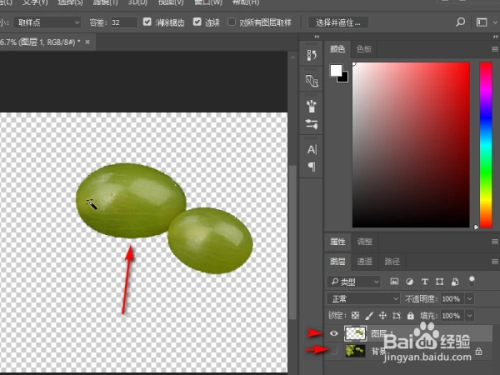Close the 图层 1 document tab
Image resolution: width=500 pixels, height=375 pixels.
coord(87,42)
